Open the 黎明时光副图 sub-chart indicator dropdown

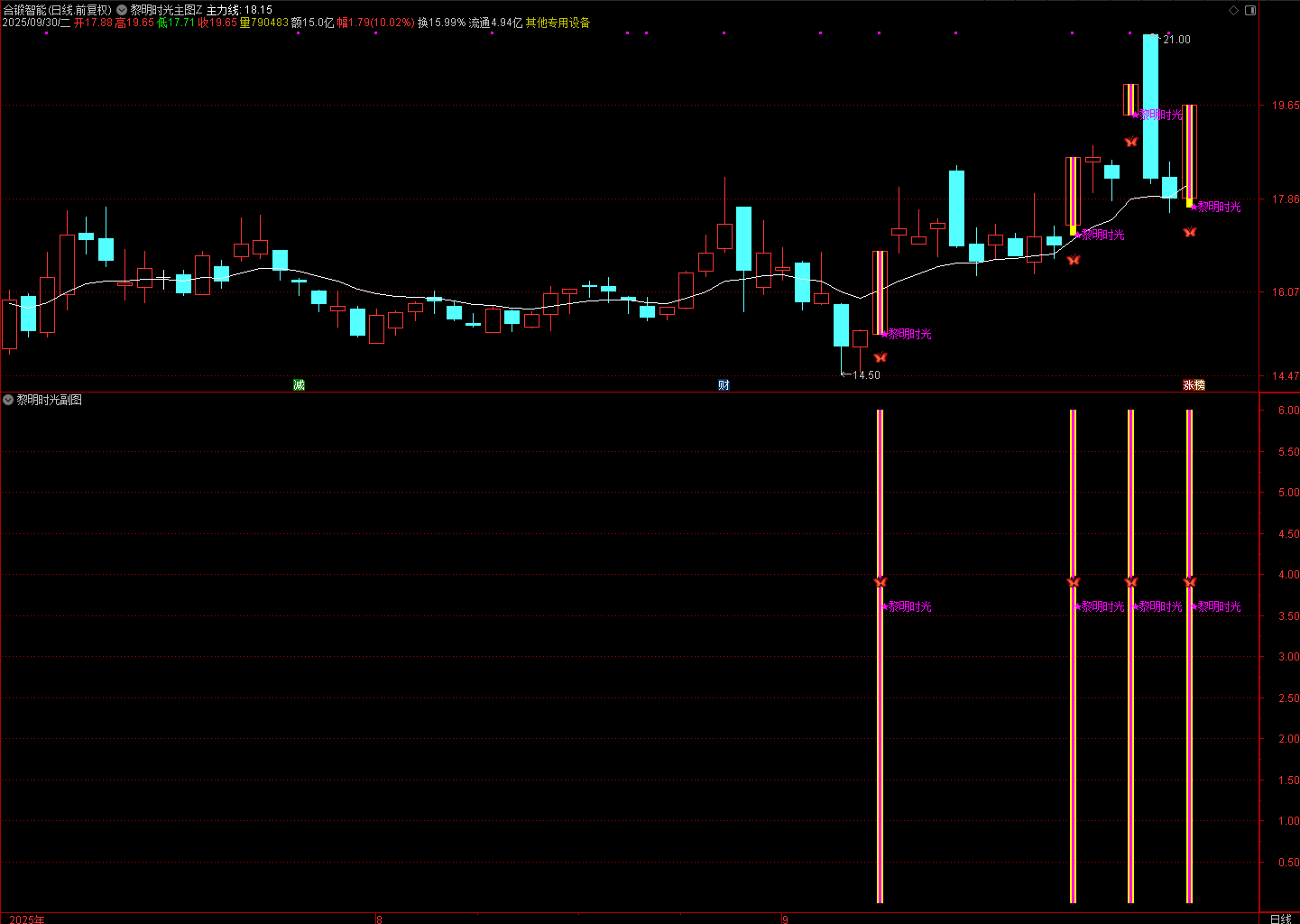click(8, 400)
